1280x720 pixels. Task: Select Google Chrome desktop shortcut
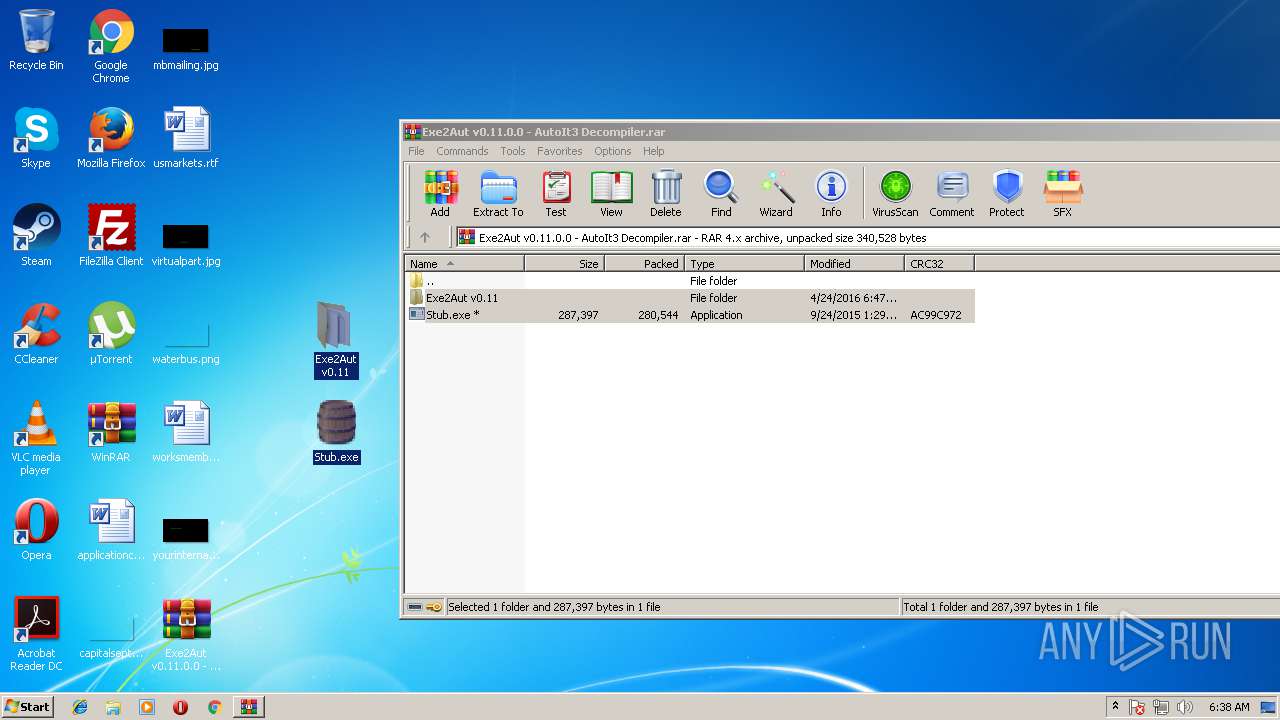pyautogui.click(x=111, y=47)
